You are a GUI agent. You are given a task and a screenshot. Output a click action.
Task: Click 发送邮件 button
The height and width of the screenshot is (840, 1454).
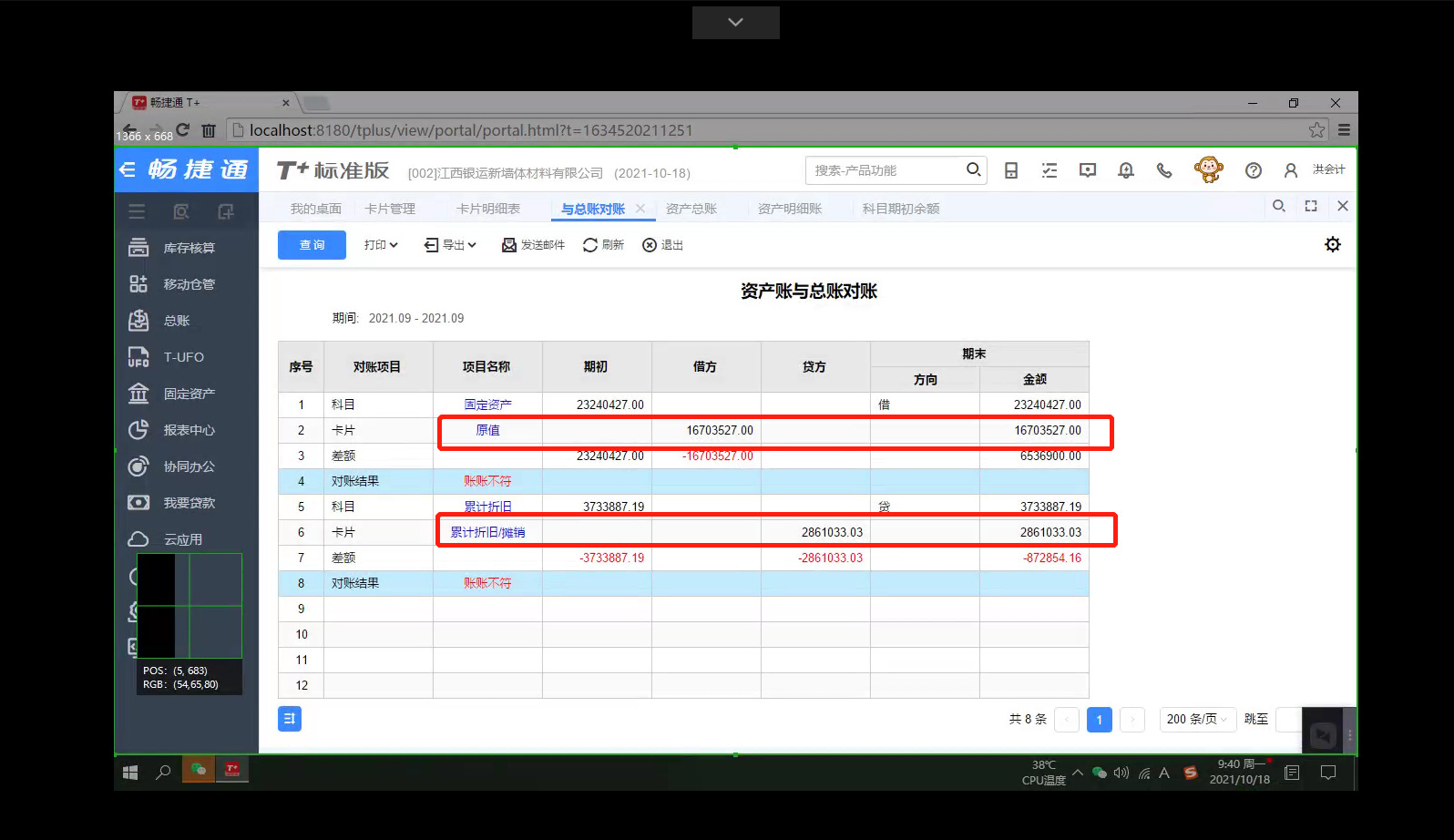tap(533, 245)
